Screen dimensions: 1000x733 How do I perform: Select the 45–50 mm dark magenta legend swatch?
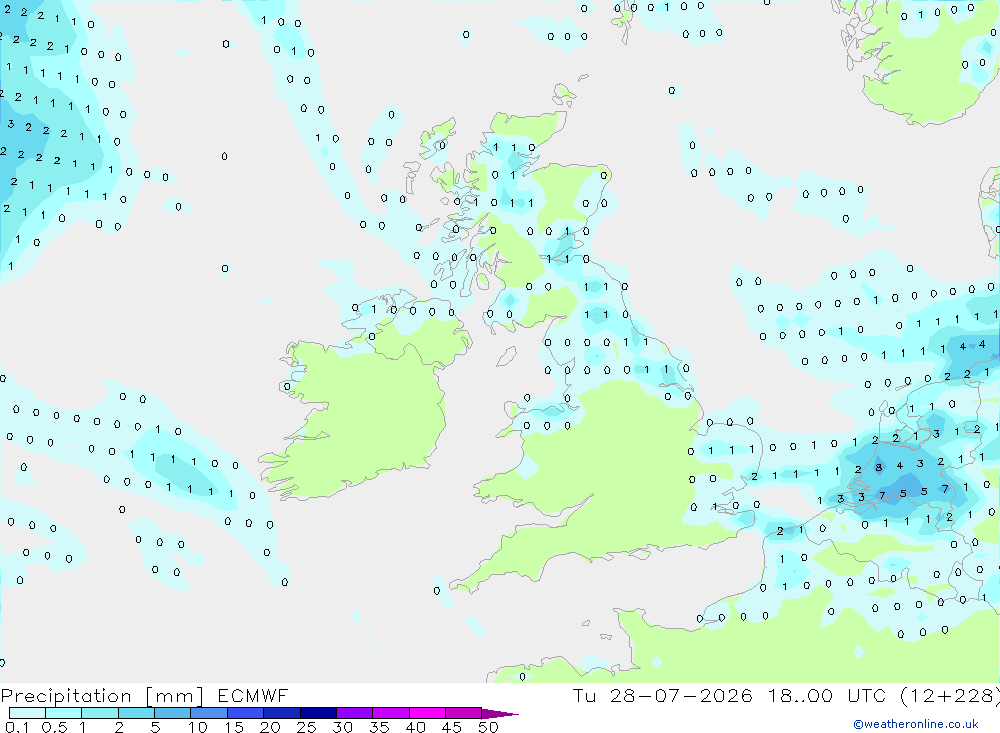(x=464, y=713)
